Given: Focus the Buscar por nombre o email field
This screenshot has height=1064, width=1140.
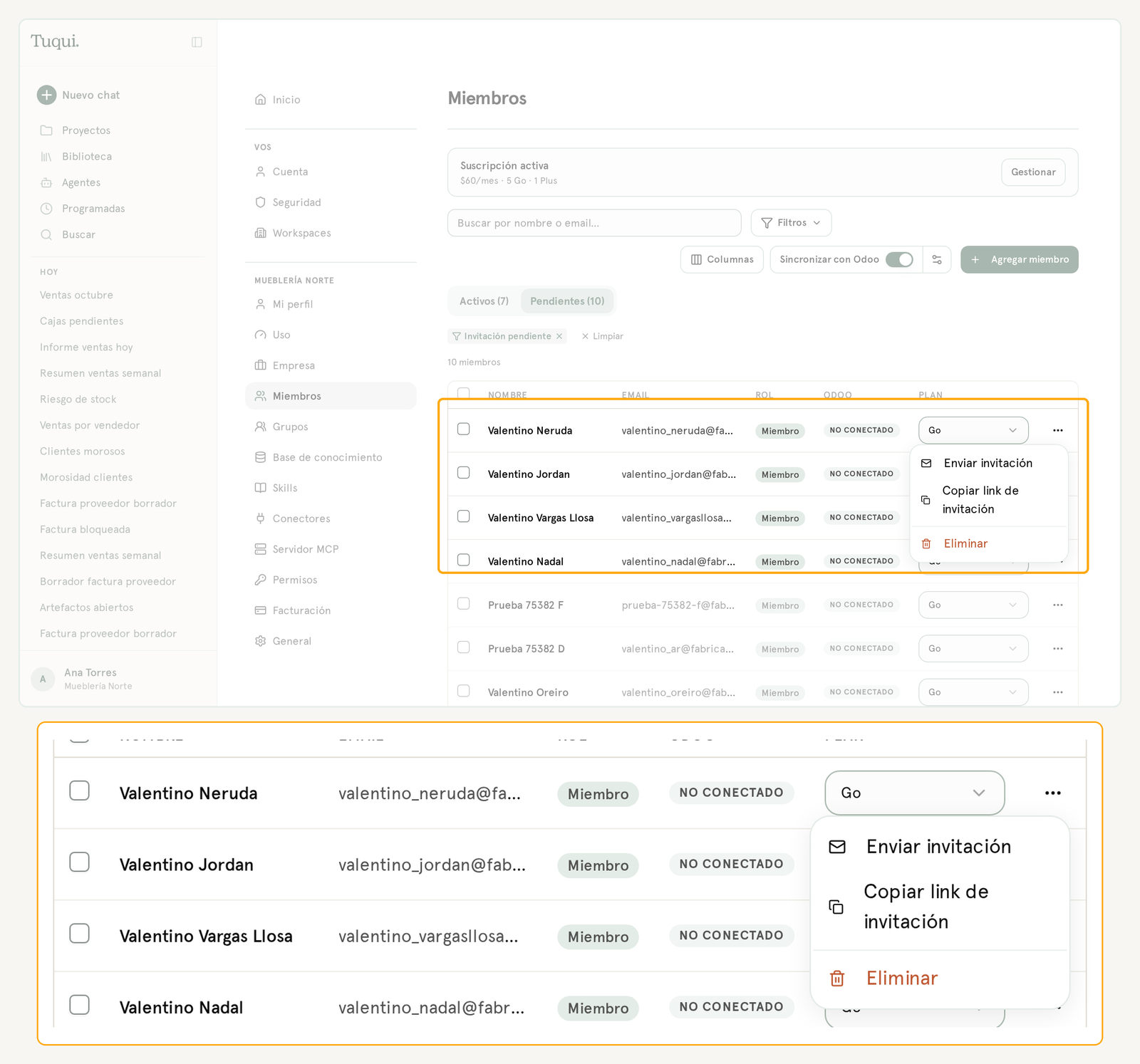Looking at the screenshot, I should click(x=594, y=223).
